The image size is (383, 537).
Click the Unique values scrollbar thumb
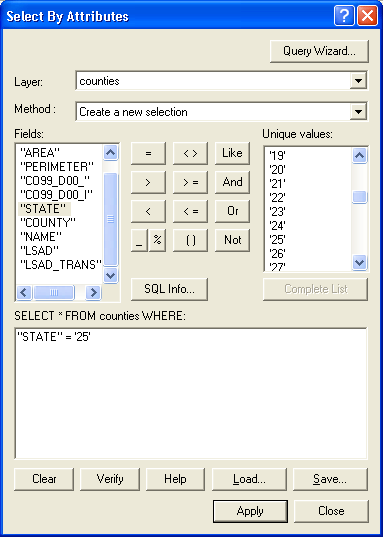pyautogui.click(x=360, y=197)
